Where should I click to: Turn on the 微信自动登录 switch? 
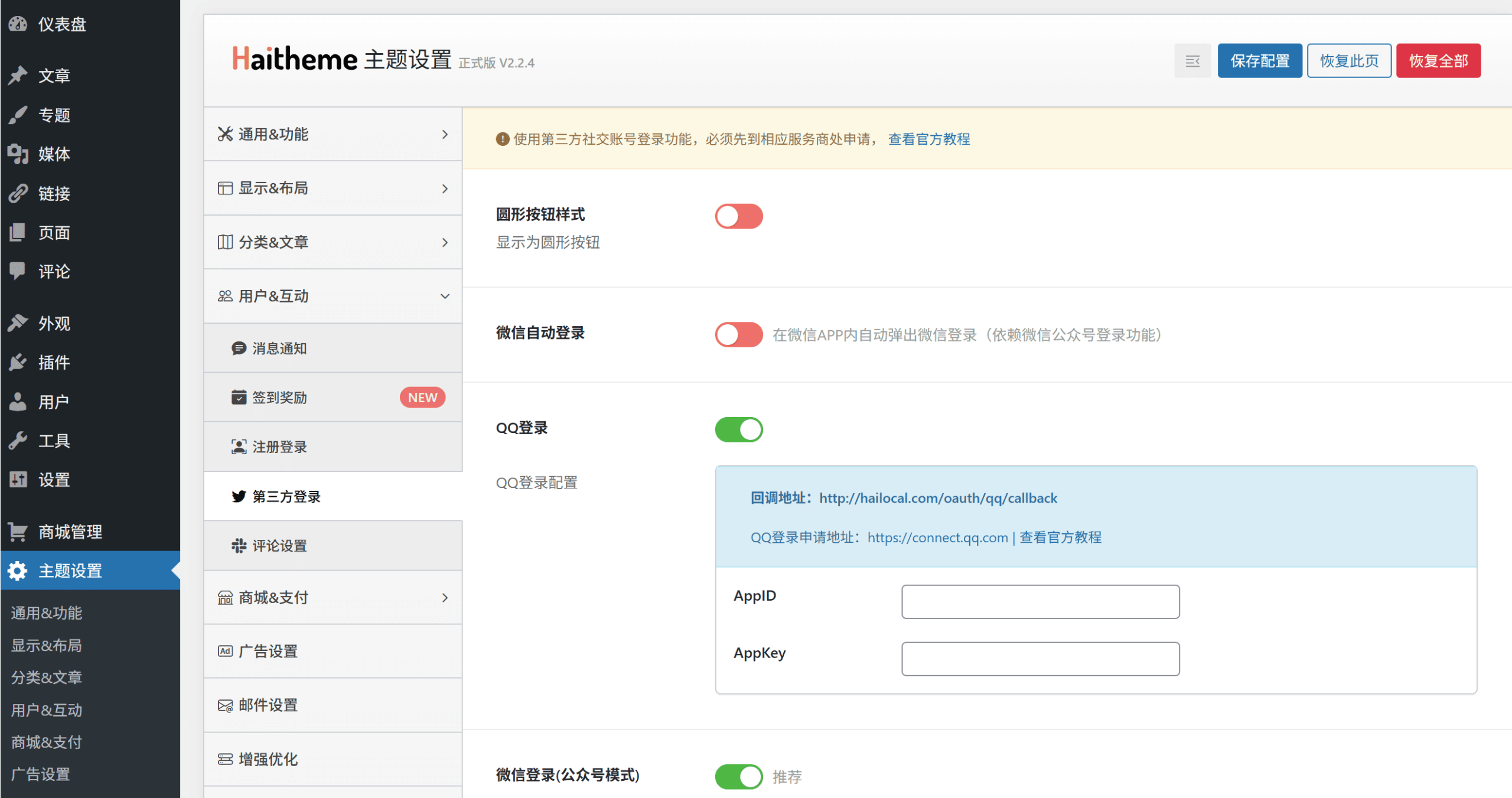(x=738, y=334)
